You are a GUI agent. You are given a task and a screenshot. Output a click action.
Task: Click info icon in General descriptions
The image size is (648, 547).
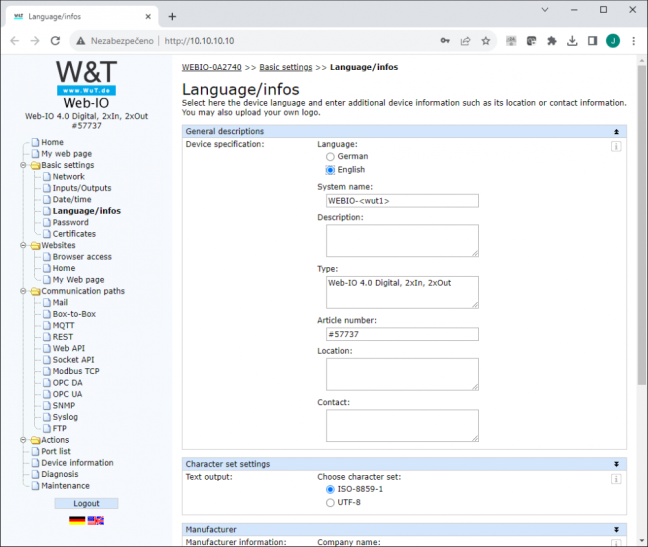[616, 146]
